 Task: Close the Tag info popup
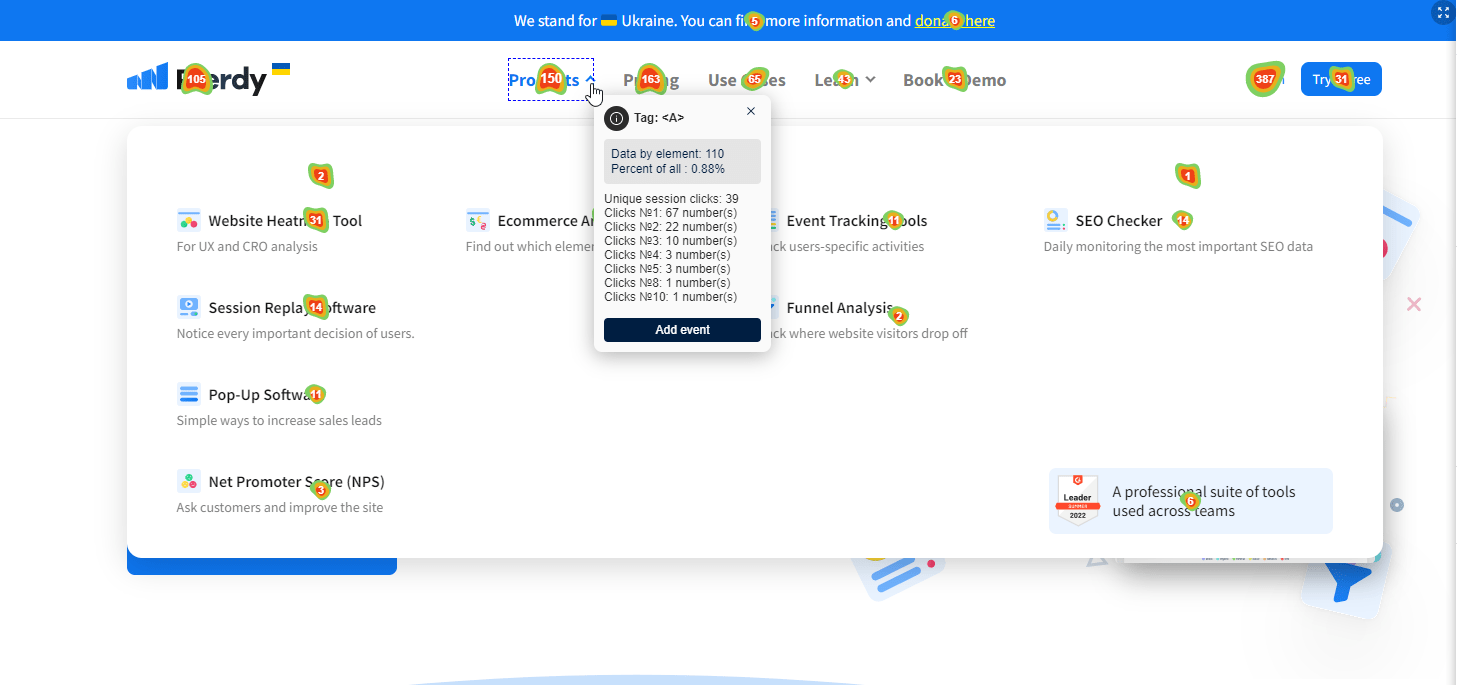[751, 111]
